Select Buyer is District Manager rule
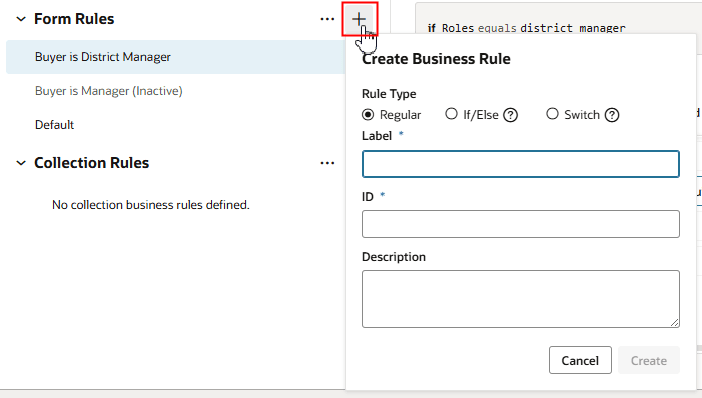This screenshot has width=702, height=398. [x=176, y=57]
